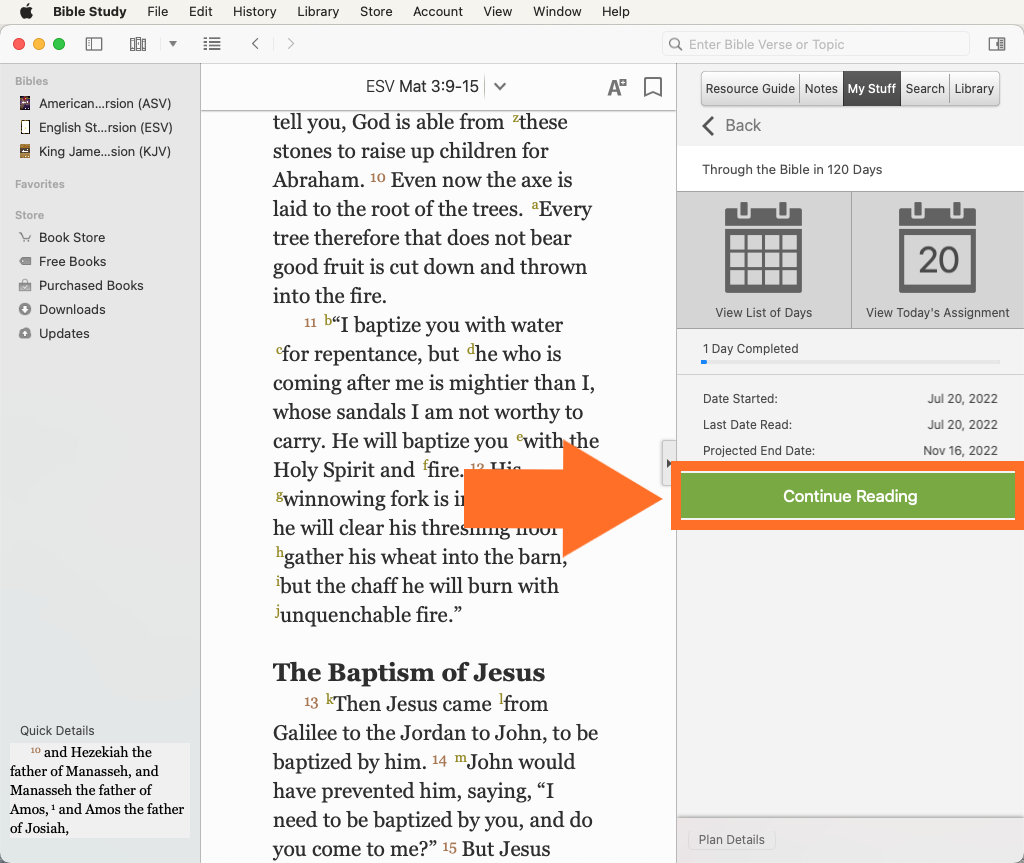Image resolution: width=1024 pixels, height=863 pixels.
Task: Open the Library menu in menu bar
Action: point(317,12)
